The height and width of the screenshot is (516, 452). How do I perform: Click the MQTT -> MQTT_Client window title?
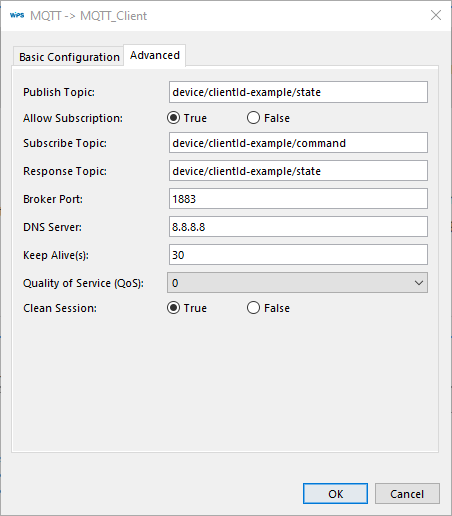point(88,16)
